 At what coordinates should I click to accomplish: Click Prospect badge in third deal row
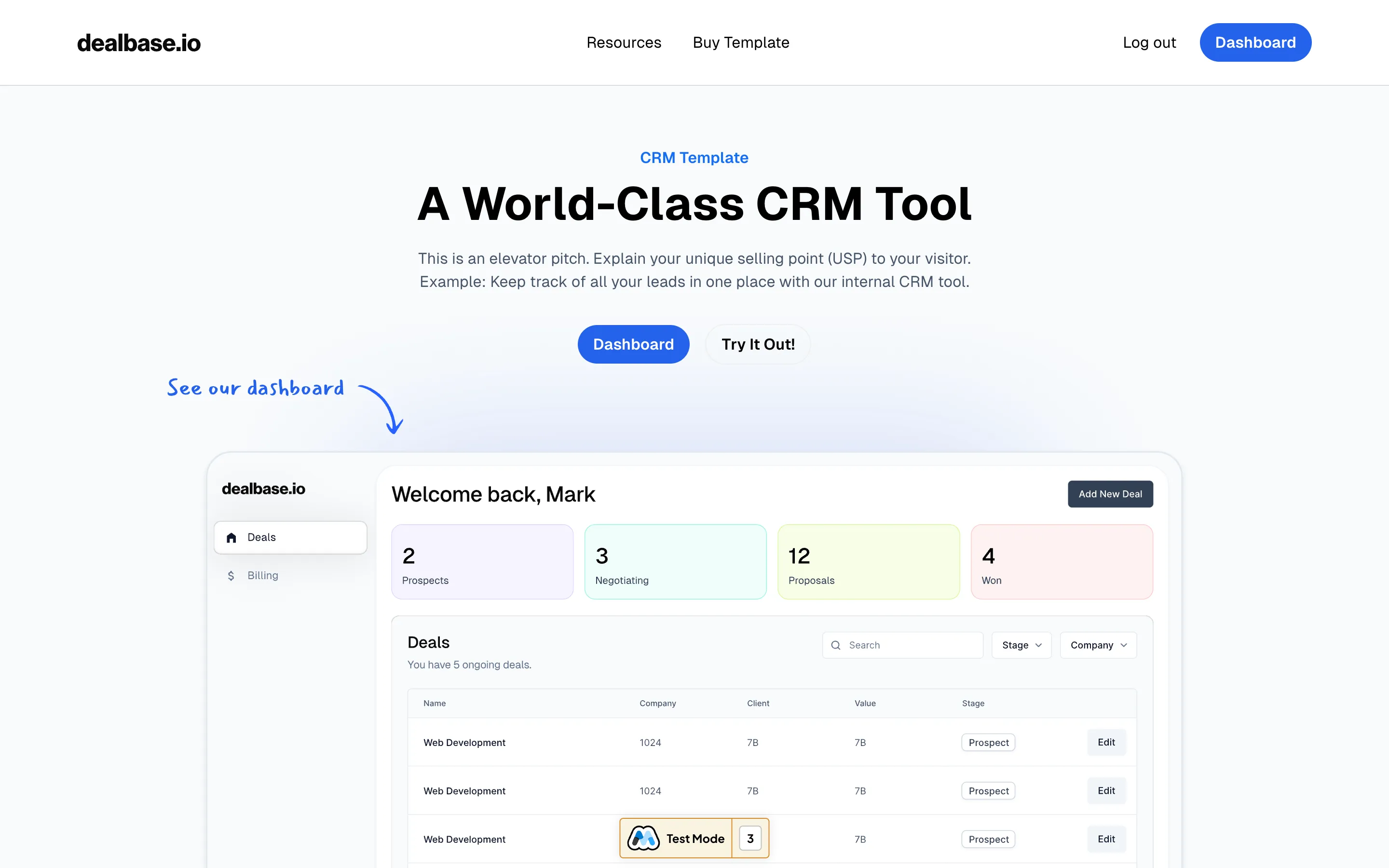[988, 839]
